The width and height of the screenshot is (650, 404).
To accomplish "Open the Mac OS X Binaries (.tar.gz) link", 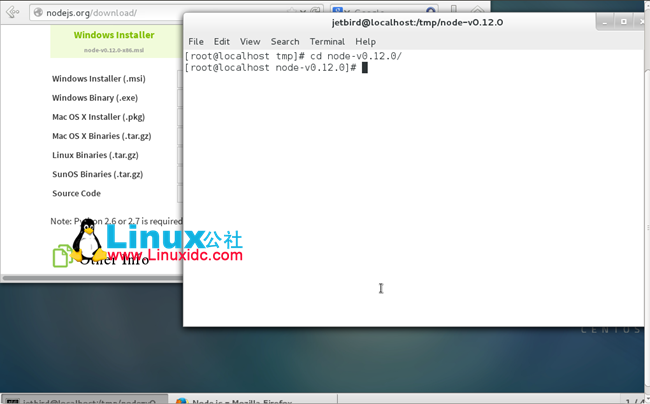I will click(102, 136).
